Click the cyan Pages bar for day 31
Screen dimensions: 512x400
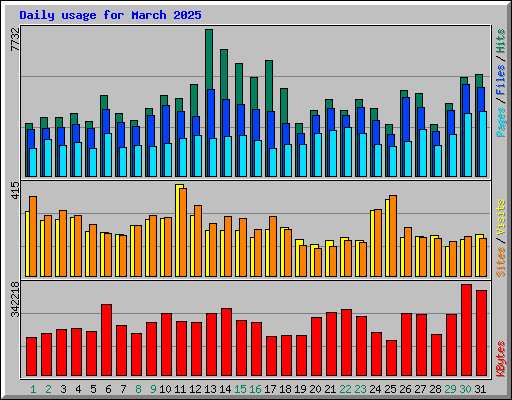[483, 144]
